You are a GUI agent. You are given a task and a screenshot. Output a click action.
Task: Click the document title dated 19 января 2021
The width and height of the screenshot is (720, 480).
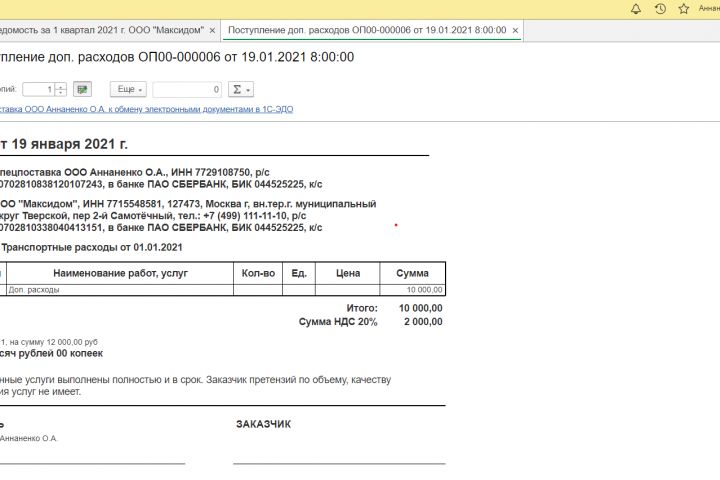point(64,144)
